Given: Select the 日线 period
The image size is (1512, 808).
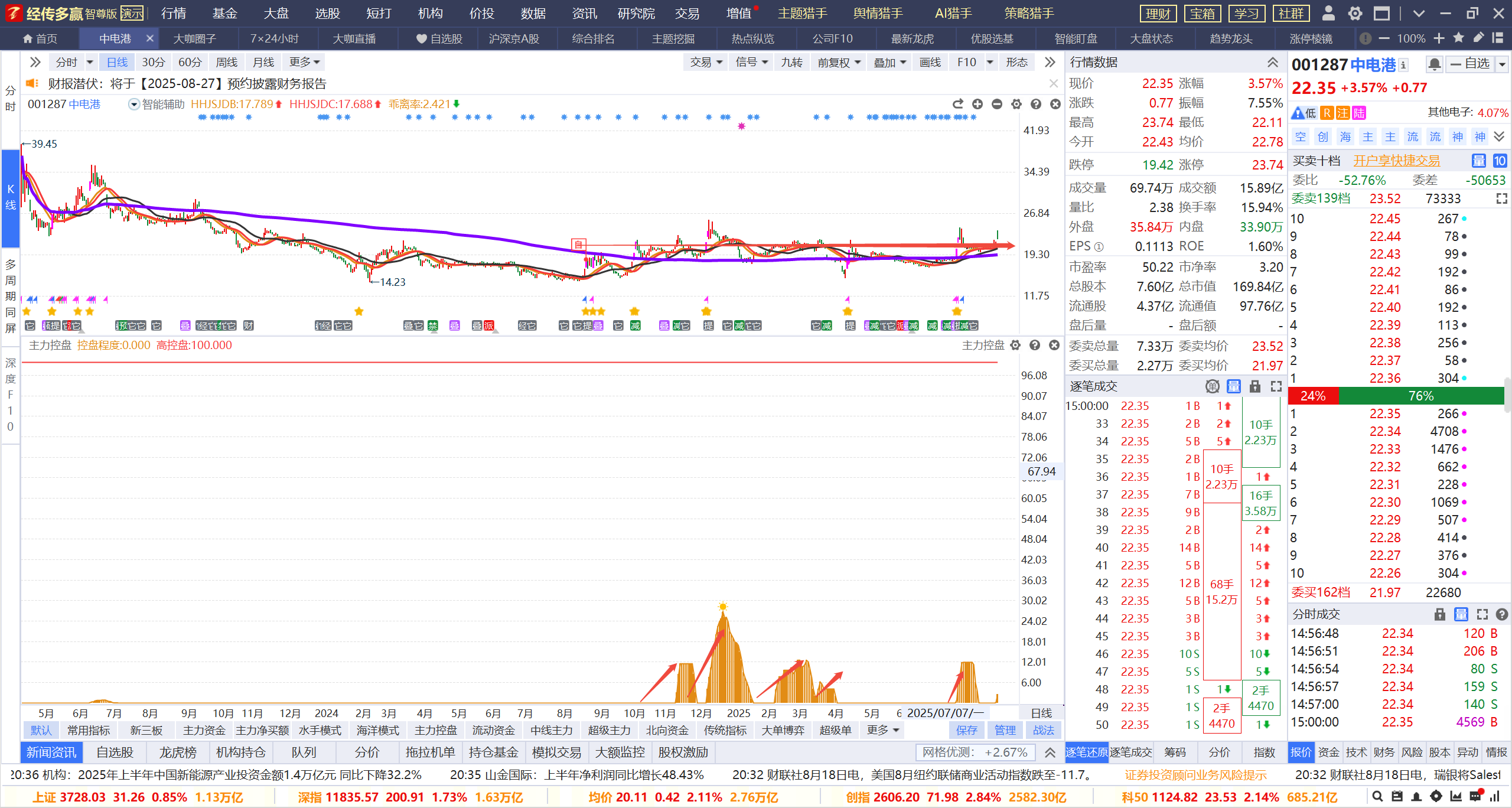Looking at the screenshot, I should [x=117, y=62].
